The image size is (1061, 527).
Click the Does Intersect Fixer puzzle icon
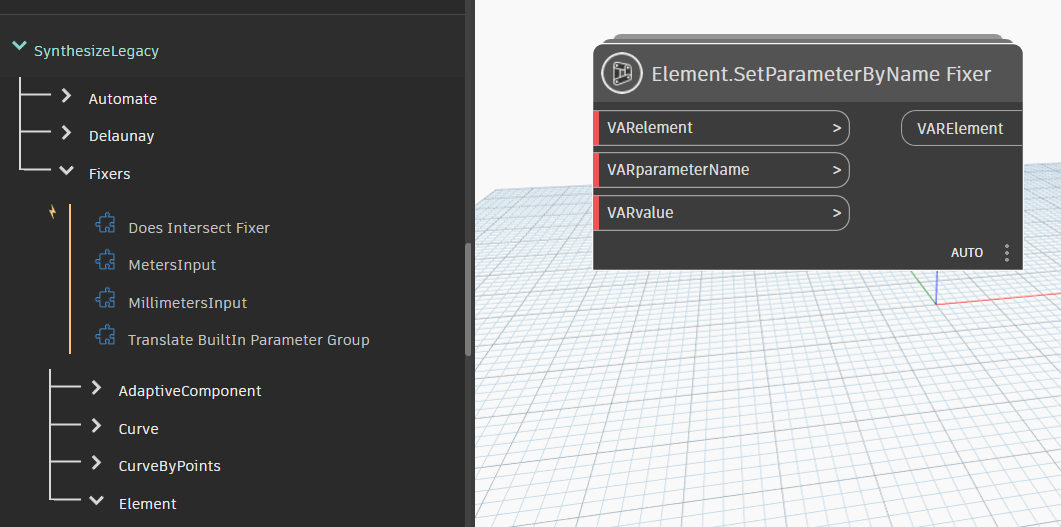point(106,223)
